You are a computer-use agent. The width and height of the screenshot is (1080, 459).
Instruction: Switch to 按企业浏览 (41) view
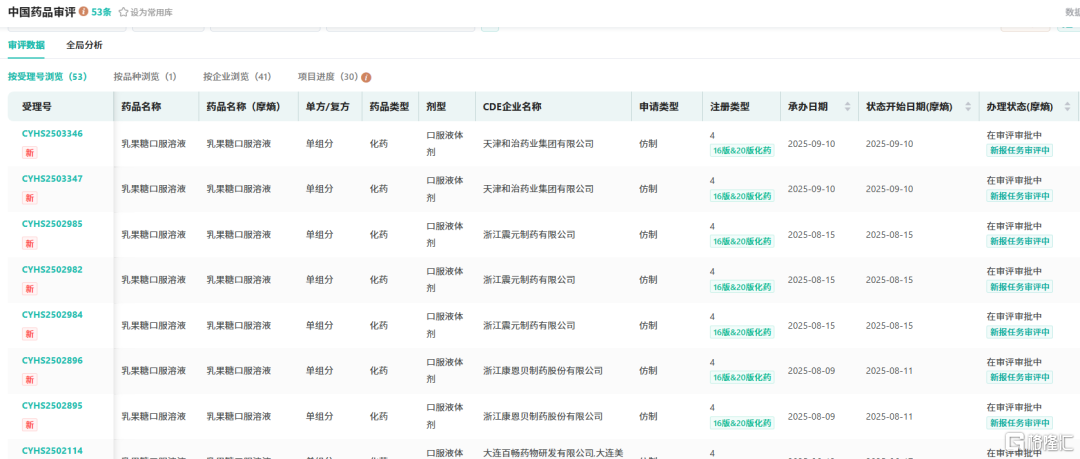click(236, 77)
